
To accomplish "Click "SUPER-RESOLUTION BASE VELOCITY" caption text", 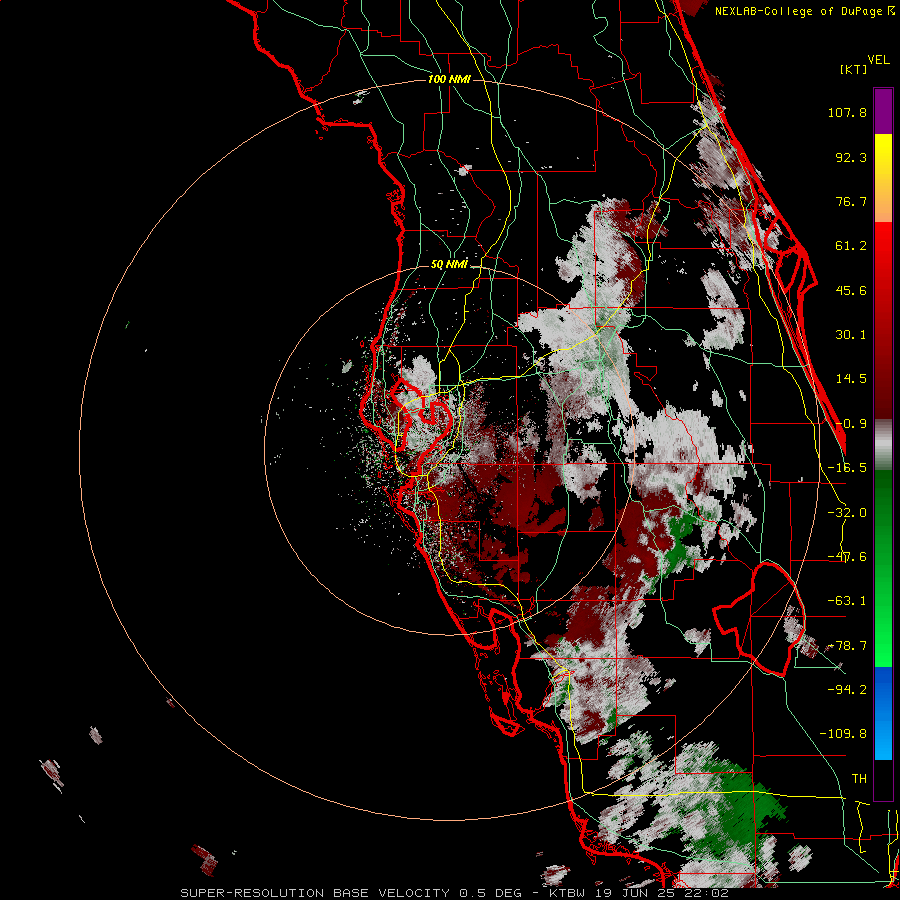I will click(x=315, y=893).
